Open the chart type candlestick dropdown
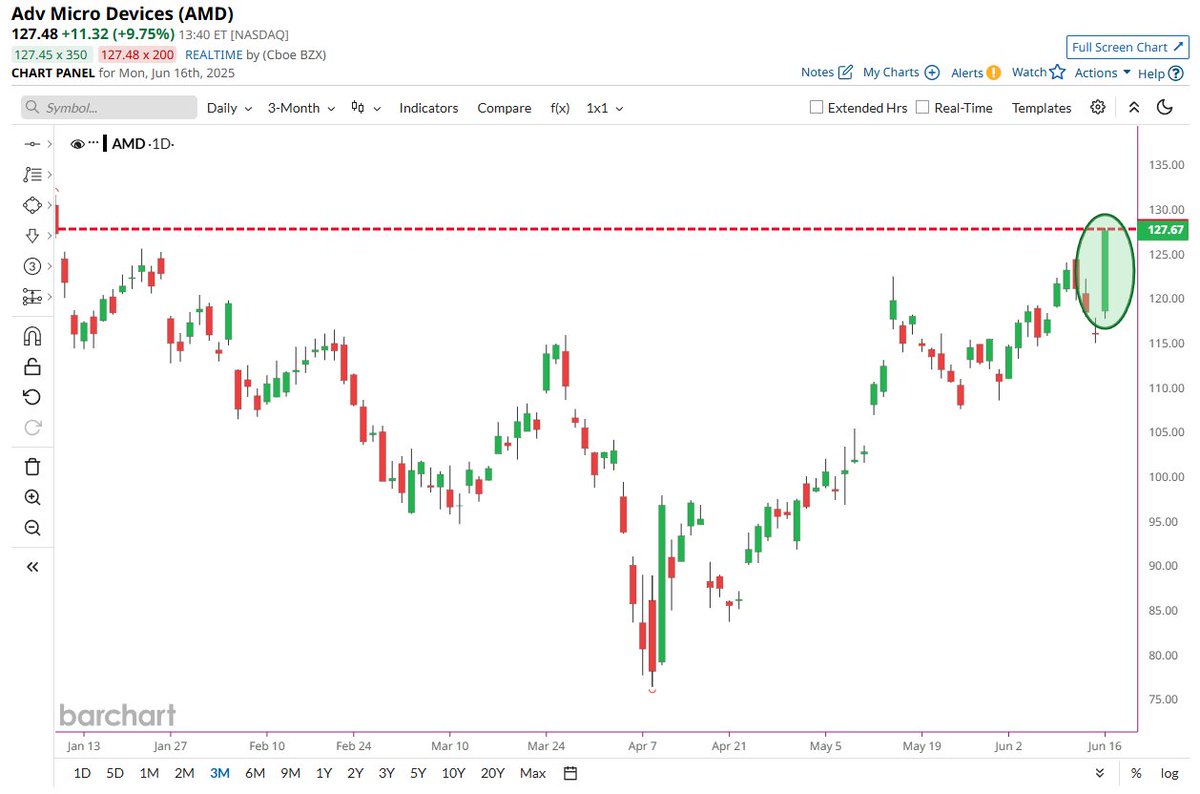This screenshot has height=794, width=1200. point(367,108)
